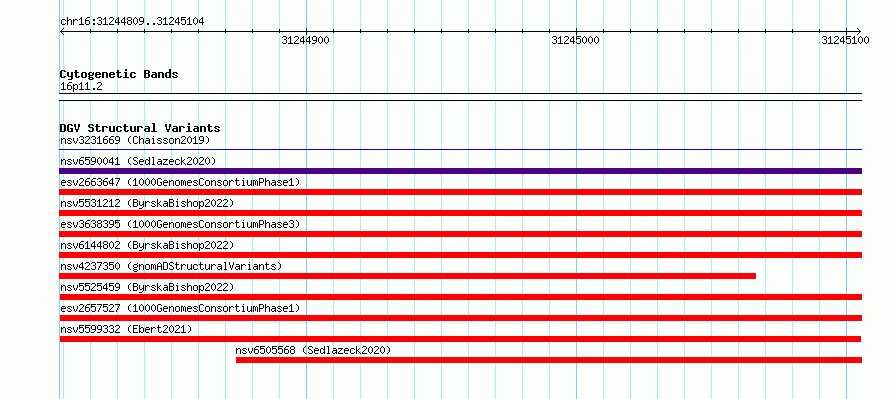
Task: Click the chr16:31244809..31245104 region label
Action: point(132,21)
